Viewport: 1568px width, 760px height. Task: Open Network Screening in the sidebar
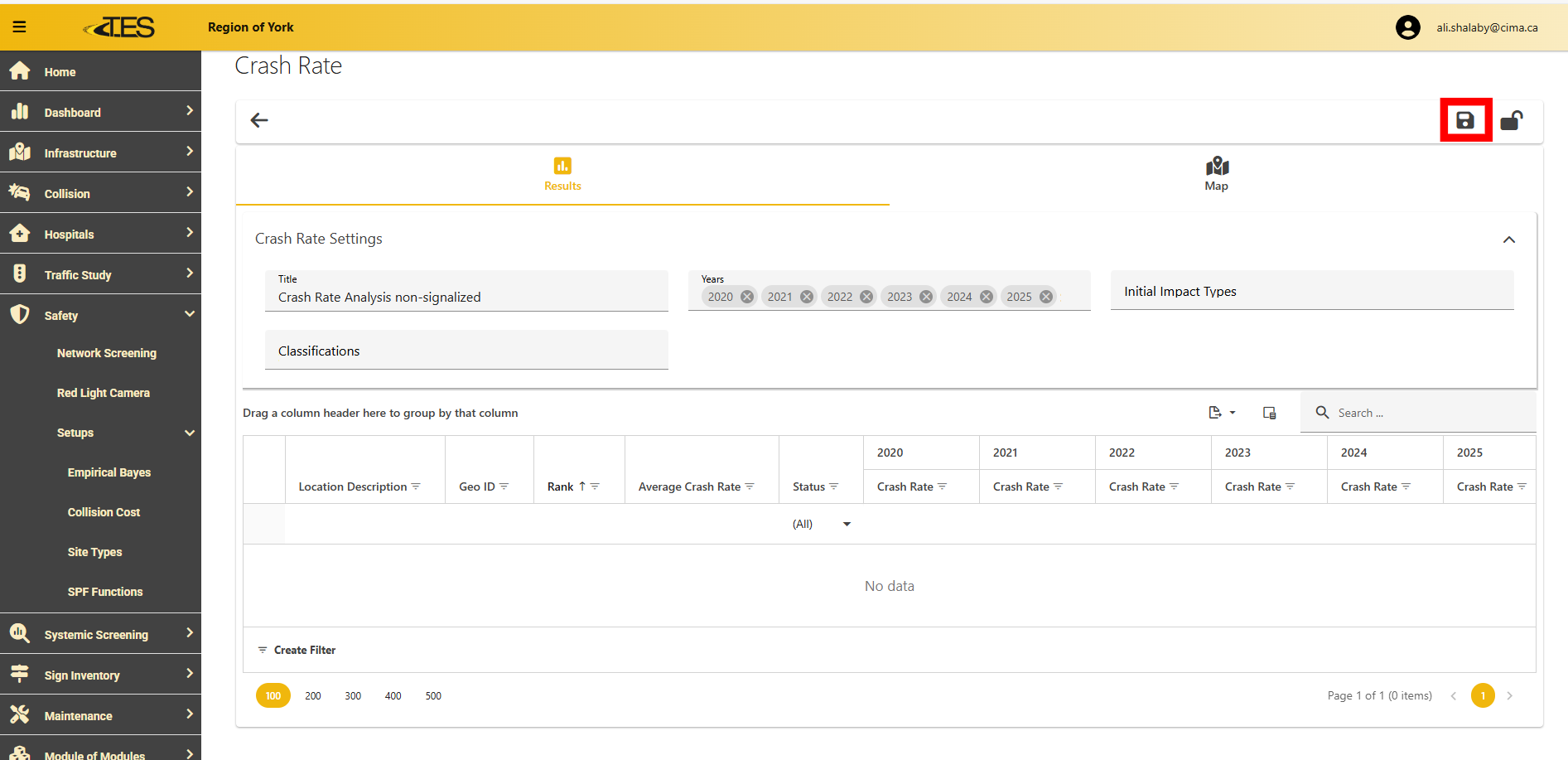point(106,353)
